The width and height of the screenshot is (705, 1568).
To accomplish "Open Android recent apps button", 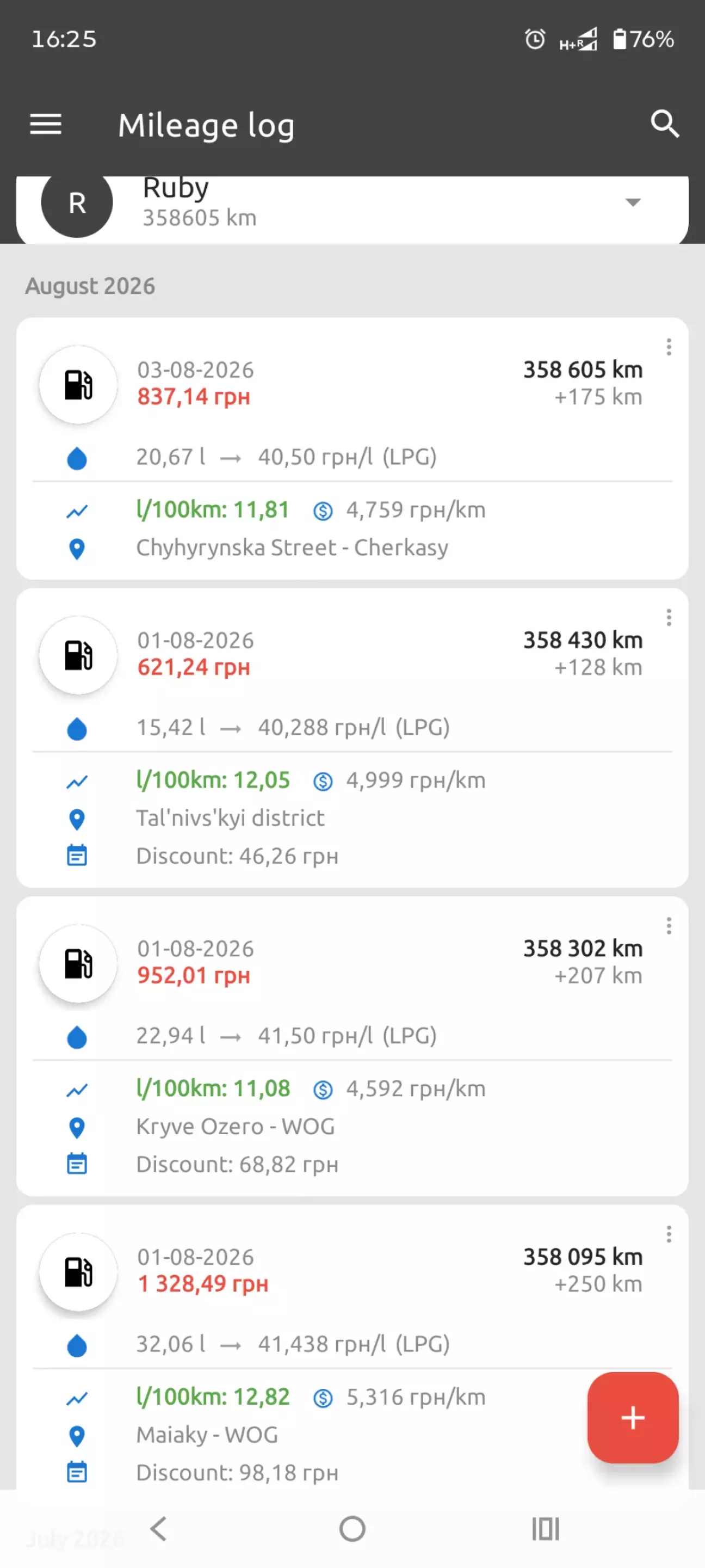I will pos(546,1528).
